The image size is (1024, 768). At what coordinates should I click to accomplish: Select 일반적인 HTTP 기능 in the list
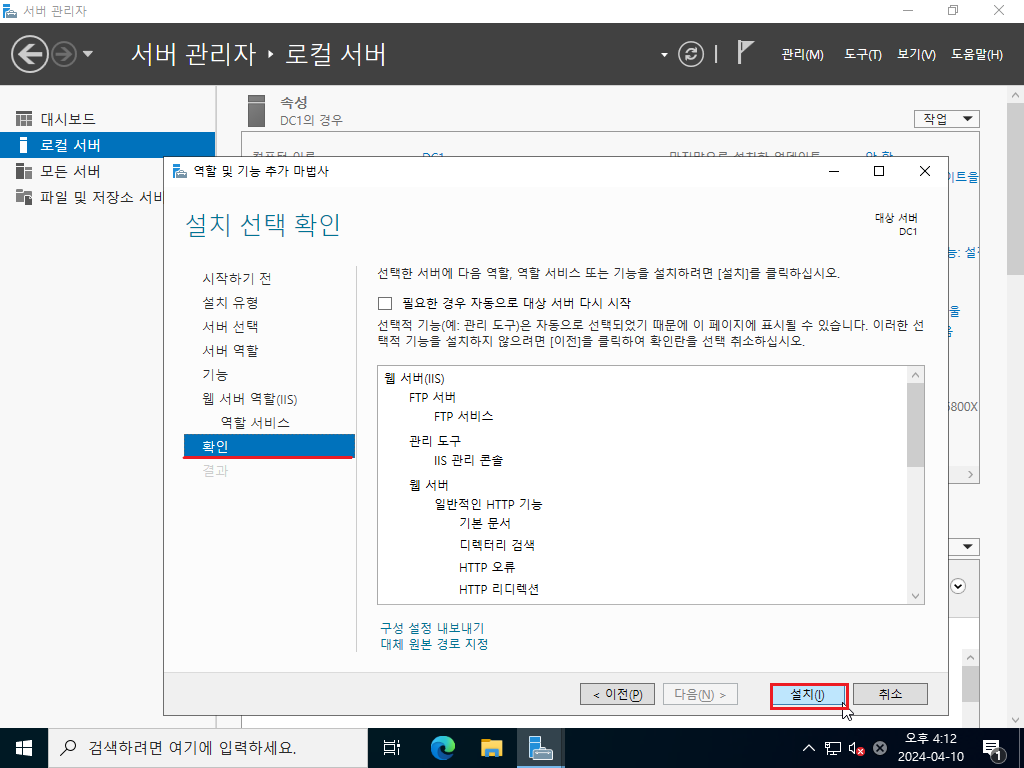(x=488, y=504)
